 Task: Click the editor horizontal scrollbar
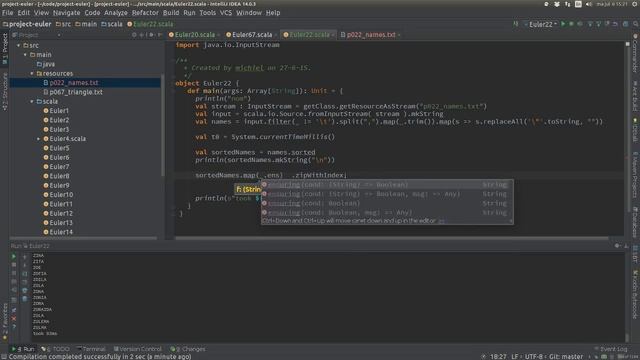[x=392, y=238]
